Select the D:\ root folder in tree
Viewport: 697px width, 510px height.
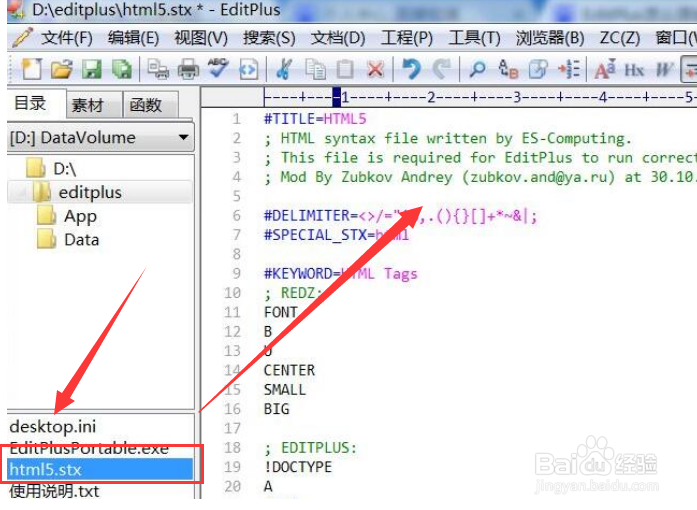64,169
